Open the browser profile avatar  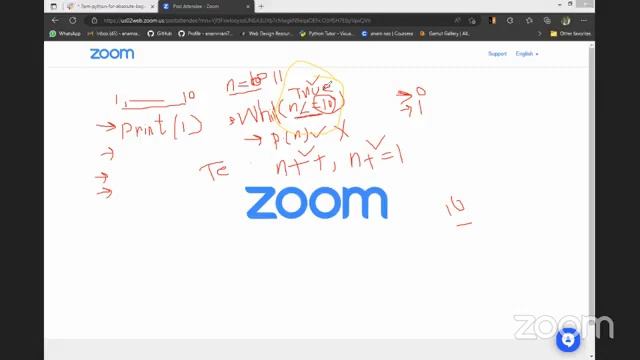[x=565, y=20]
